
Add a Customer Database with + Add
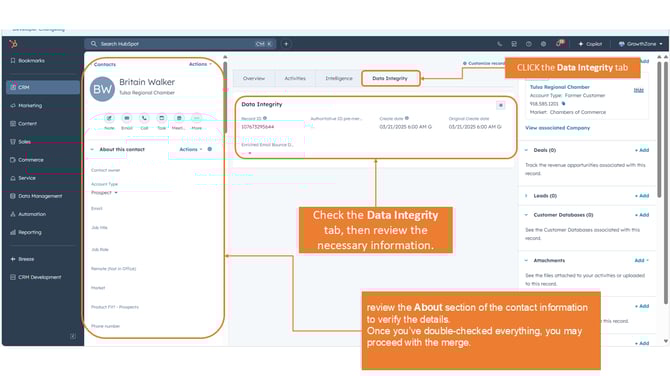tap(642, 215)
